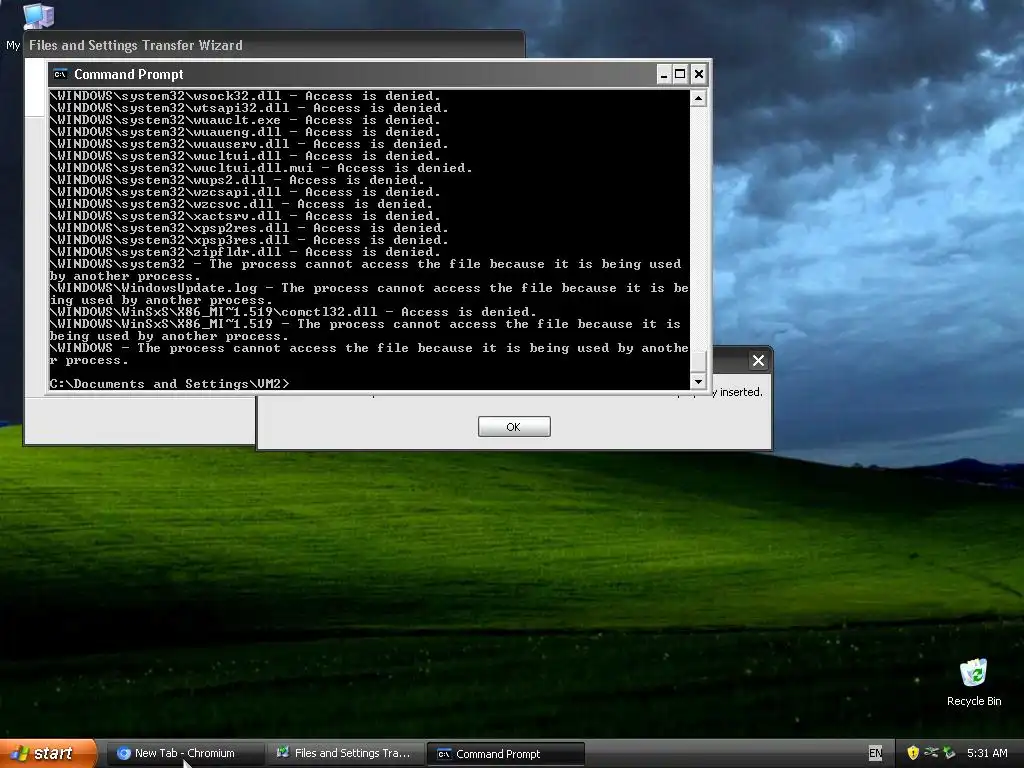Click the USB device tray icon

pyautogui.click(x=931, y=753)
